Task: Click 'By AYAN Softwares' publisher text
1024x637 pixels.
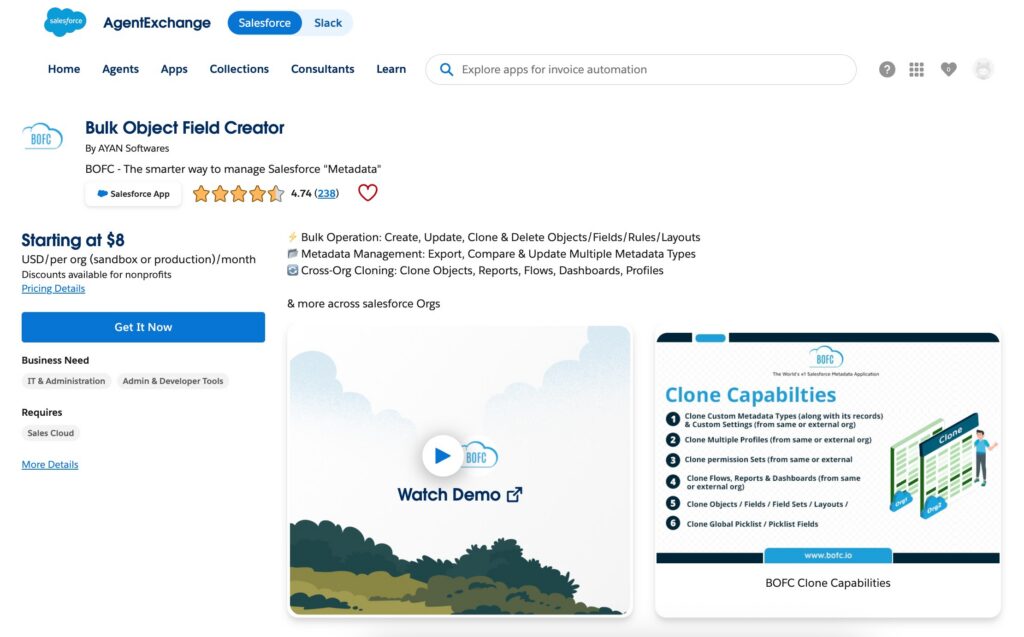Action: [127, 148]
